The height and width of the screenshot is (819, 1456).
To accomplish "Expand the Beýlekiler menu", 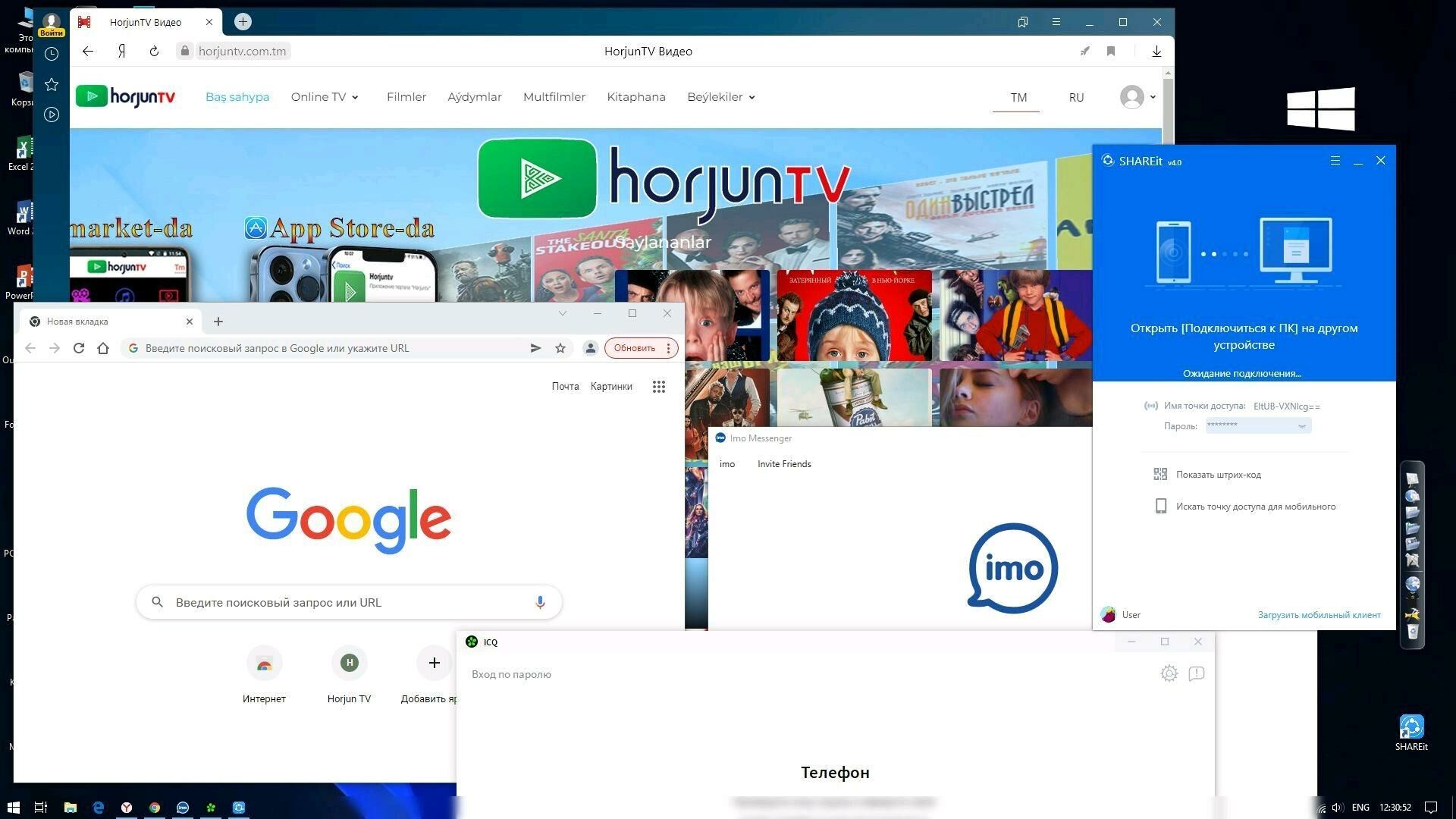I will [720, 97].
